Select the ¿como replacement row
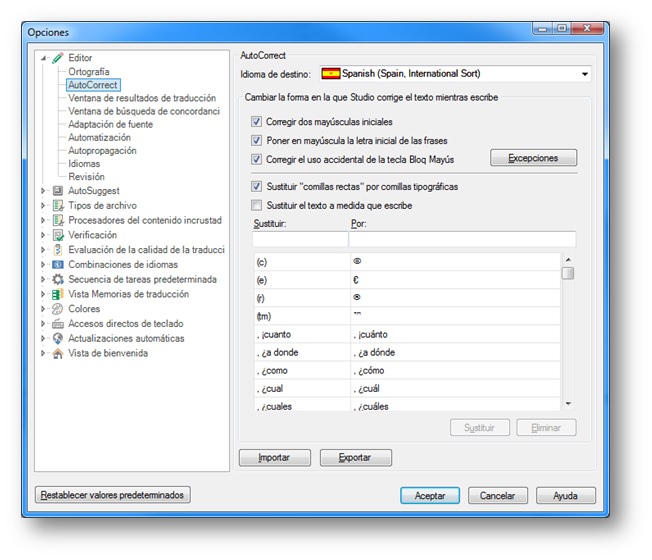The height and width of the screenshot is (560, 652). [407, 370]
